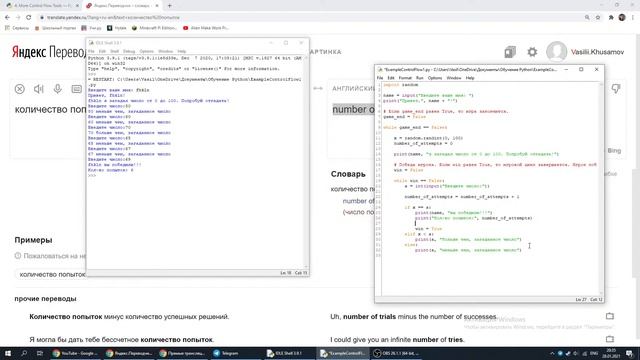Bookmark this page with the star icon
The width and height of the screenshot is (640, 360).
598,18
